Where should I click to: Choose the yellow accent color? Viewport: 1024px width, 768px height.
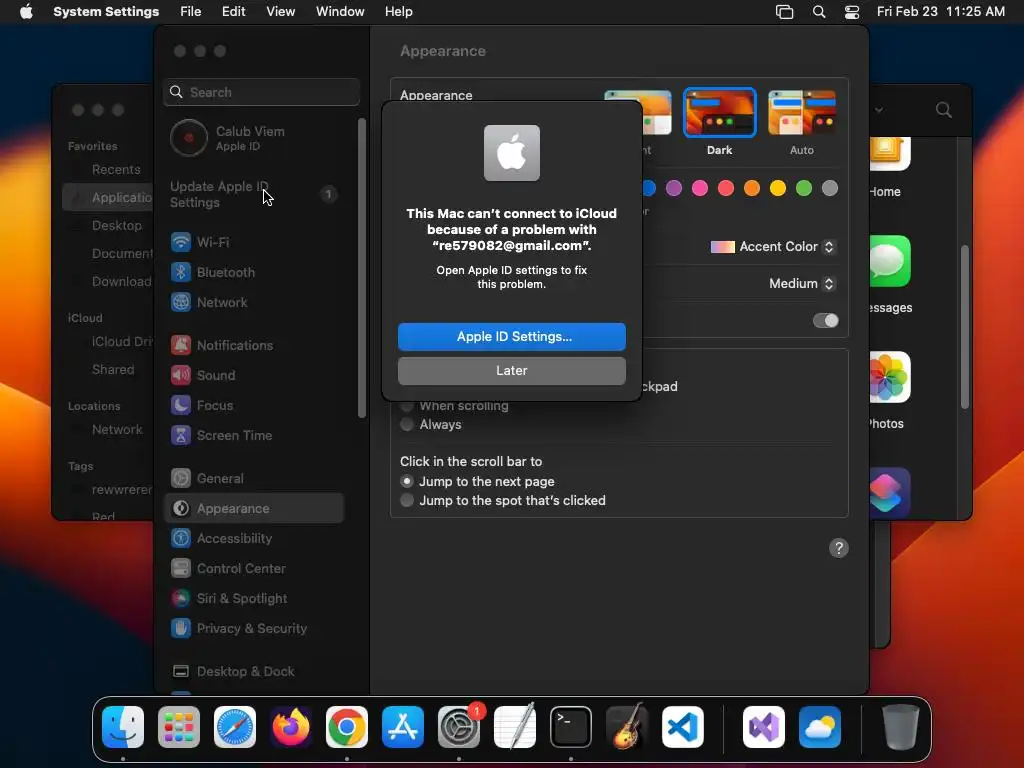778,189
